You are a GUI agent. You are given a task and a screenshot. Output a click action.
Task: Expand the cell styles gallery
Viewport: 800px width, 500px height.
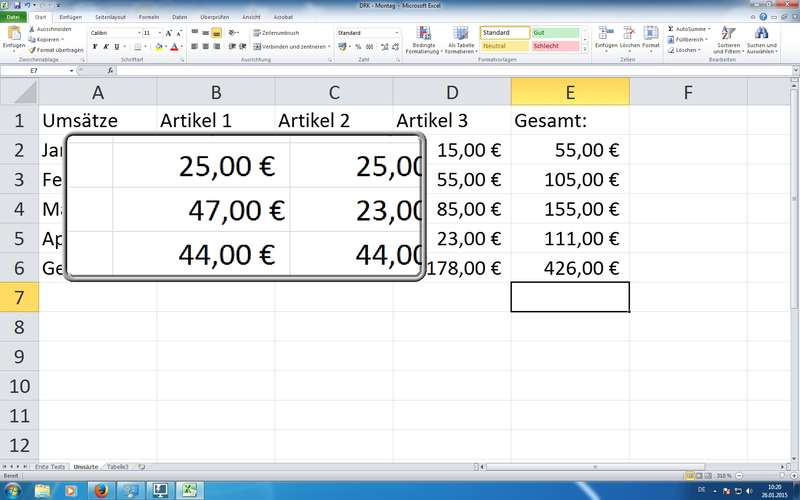point(585,50)
